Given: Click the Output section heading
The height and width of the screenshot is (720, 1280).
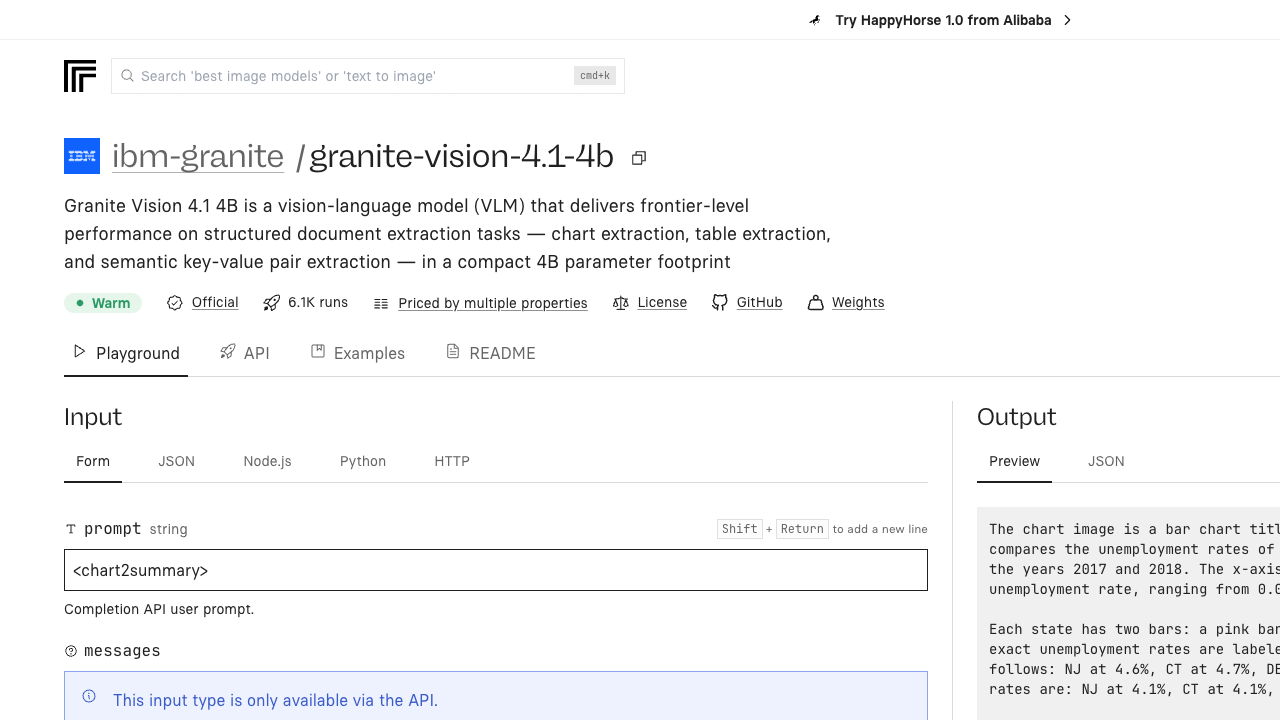Looking at the screenshot, I should [x=1016, y=417].
